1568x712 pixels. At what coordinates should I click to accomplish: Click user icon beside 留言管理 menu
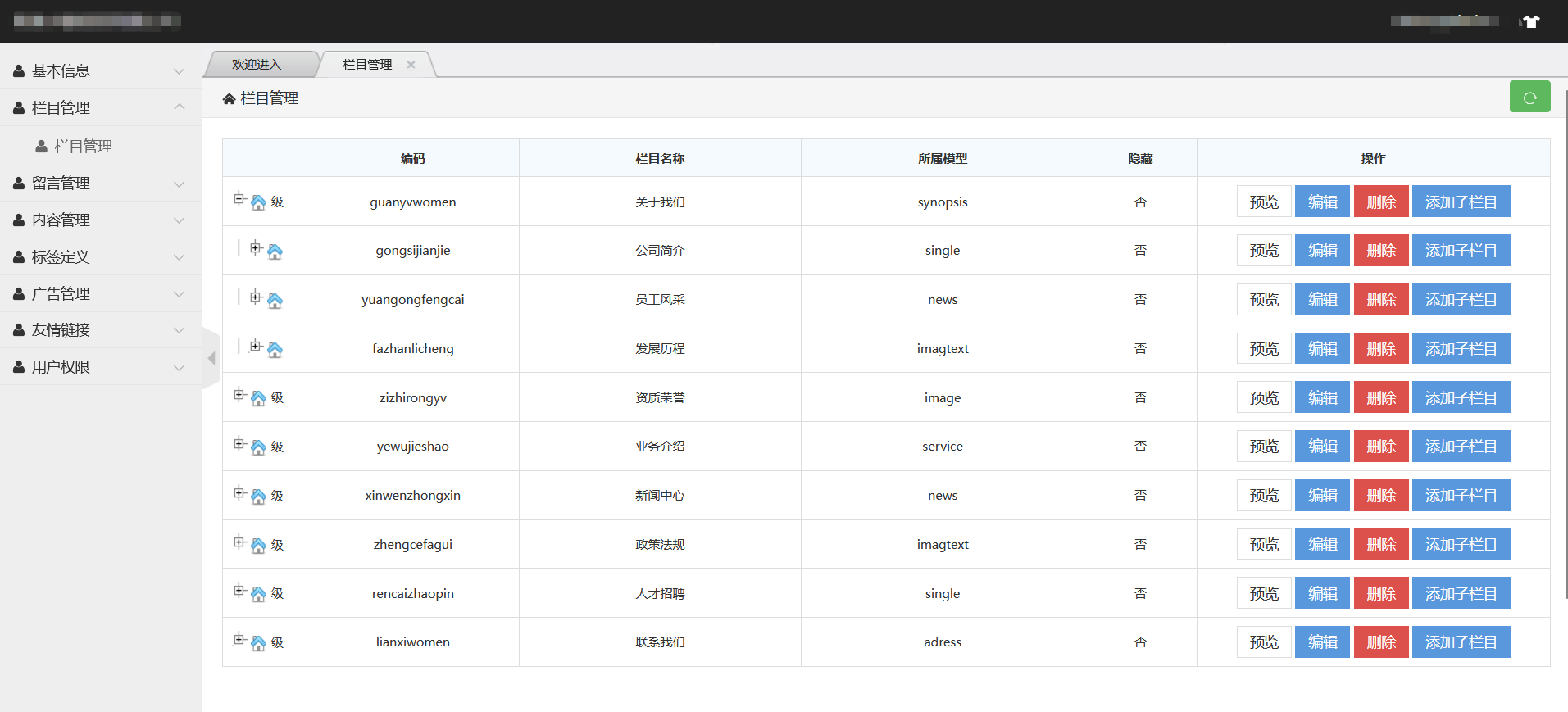click(x=19, y=184)
